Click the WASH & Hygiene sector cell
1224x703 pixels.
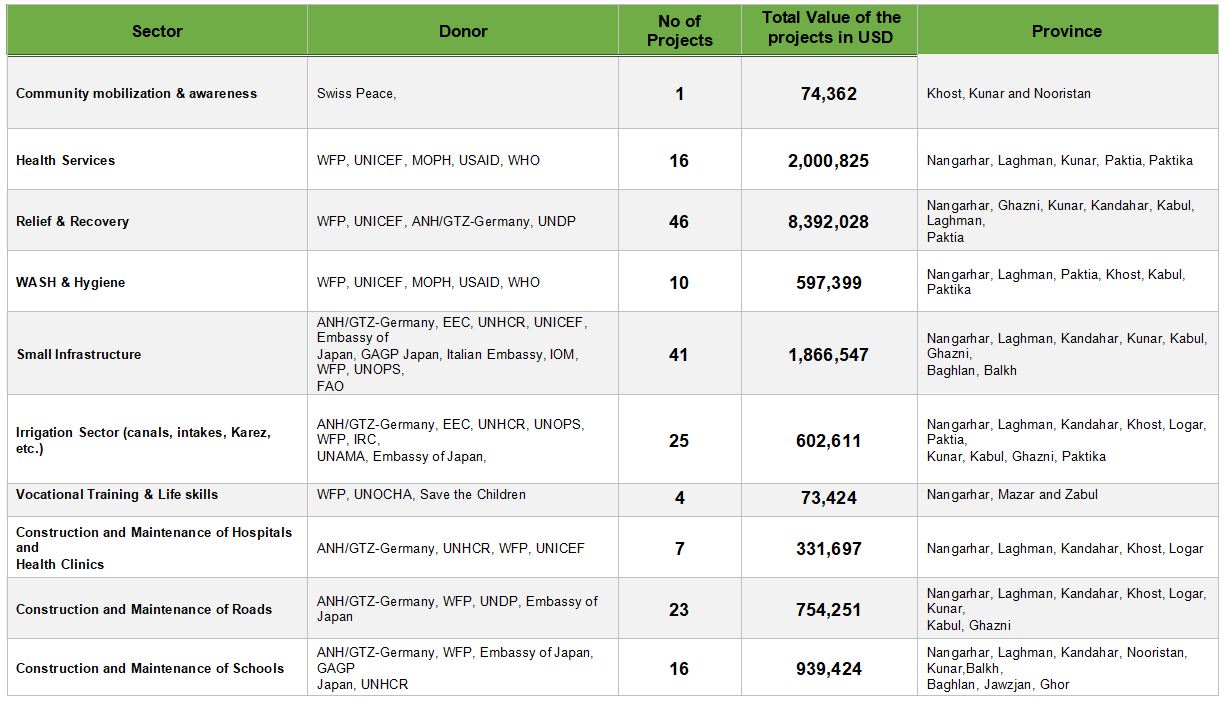coord(157,282)
